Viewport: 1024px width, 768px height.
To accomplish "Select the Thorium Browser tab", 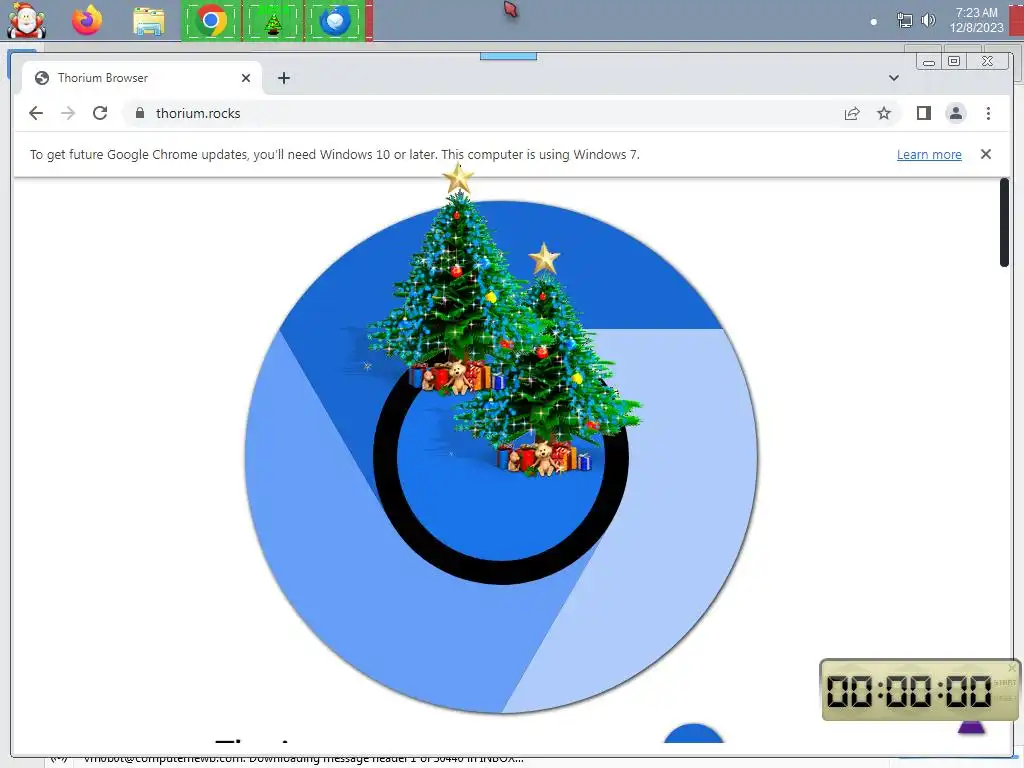I will [x=141, y=78].
